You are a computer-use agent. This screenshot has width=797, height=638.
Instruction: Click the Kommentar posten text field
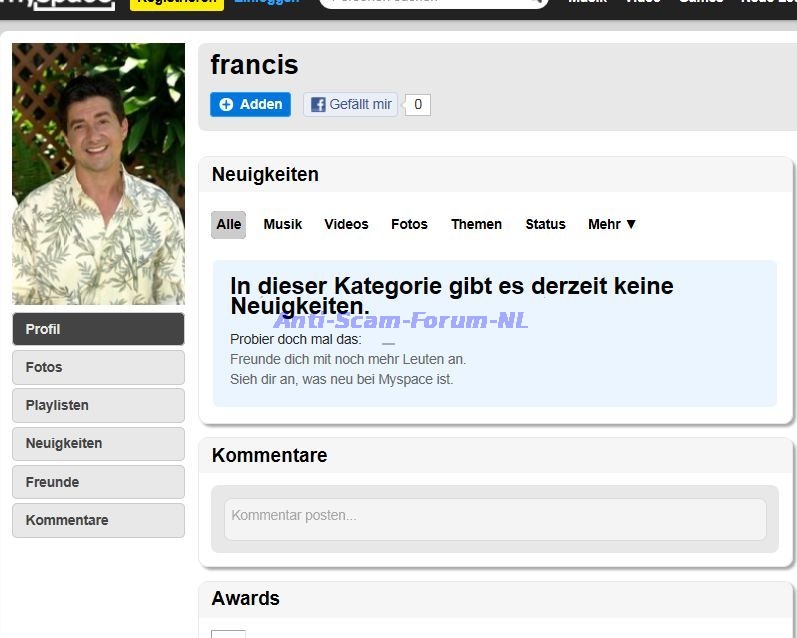495,516
